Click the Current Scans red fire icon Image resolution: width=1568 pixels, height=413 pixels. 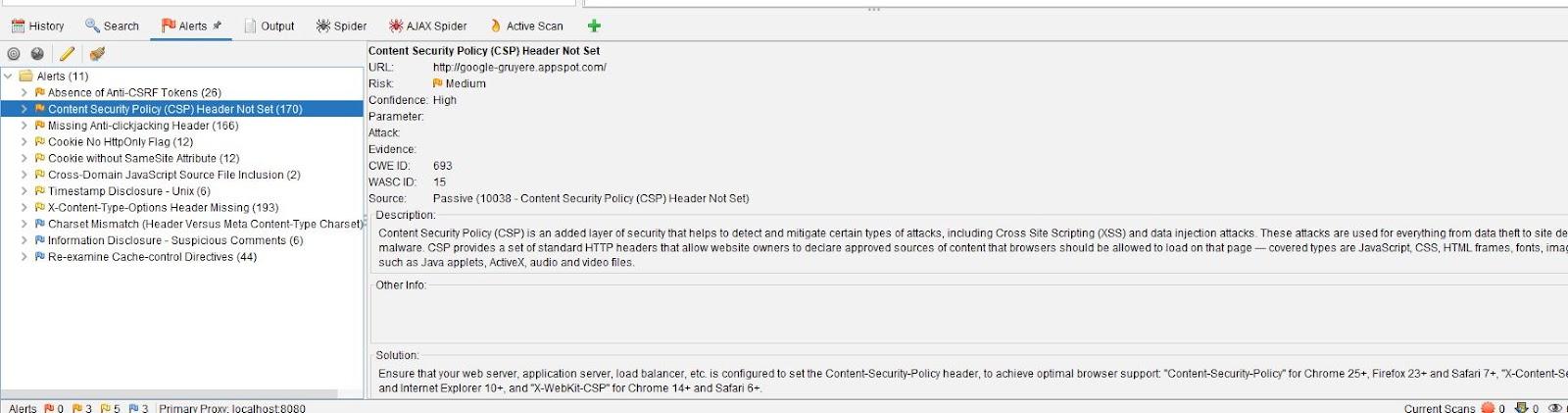(1488, 408)
